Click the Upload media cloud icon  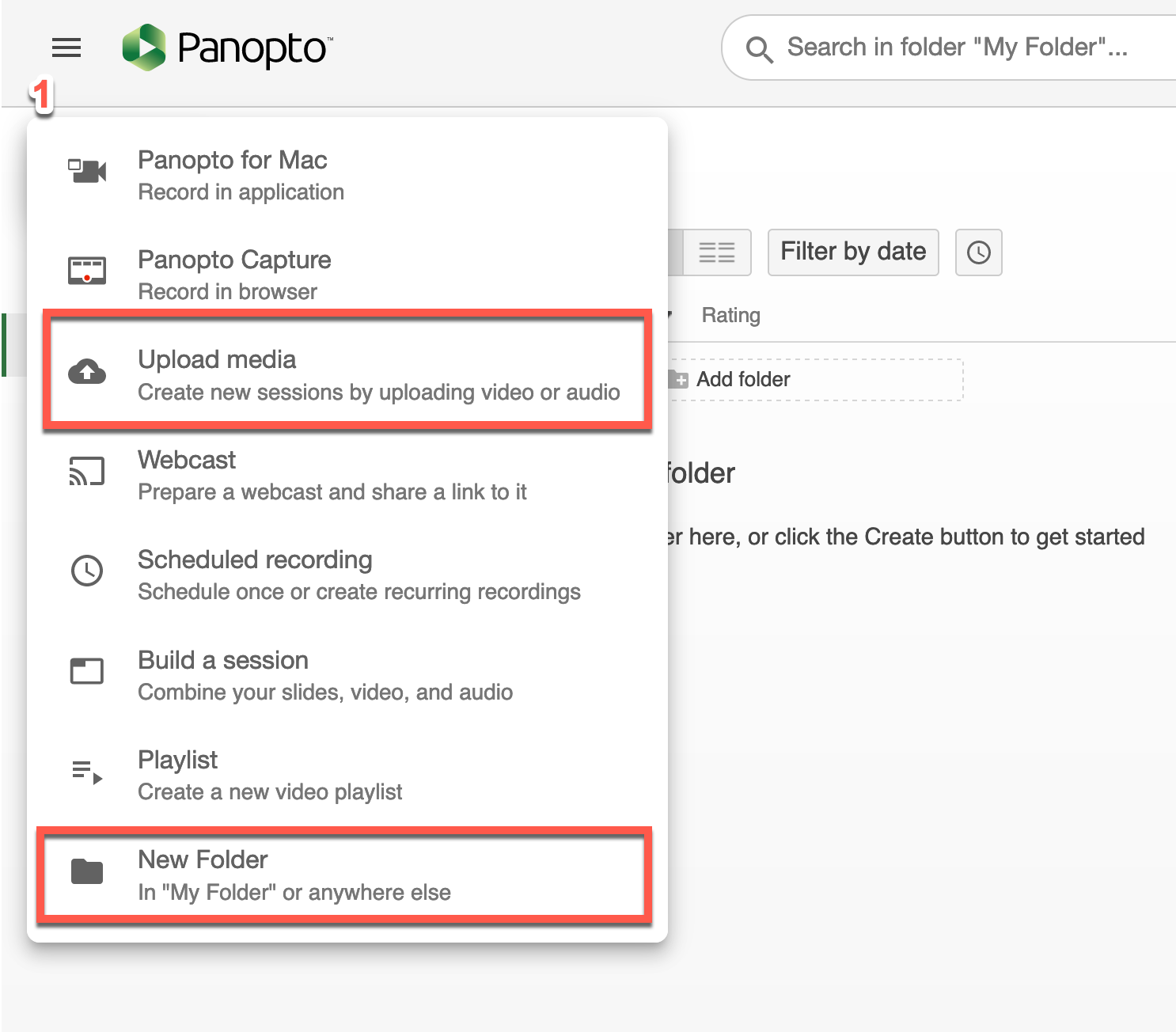tap(87, 371)
